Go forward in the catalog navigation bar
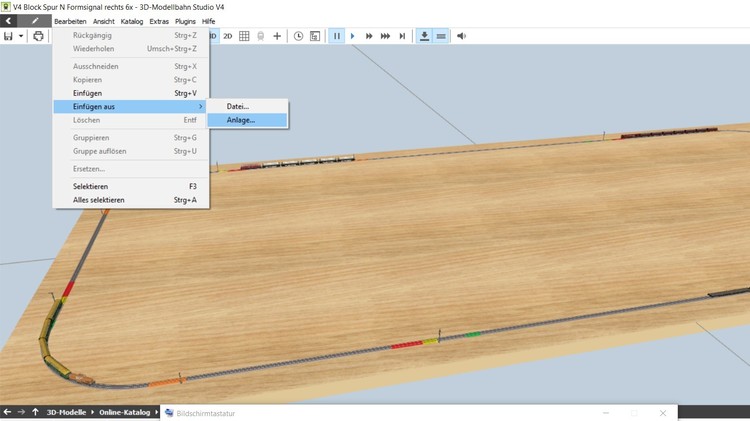The width and height of the screenshot is (750, 421). tap(21, 412)
